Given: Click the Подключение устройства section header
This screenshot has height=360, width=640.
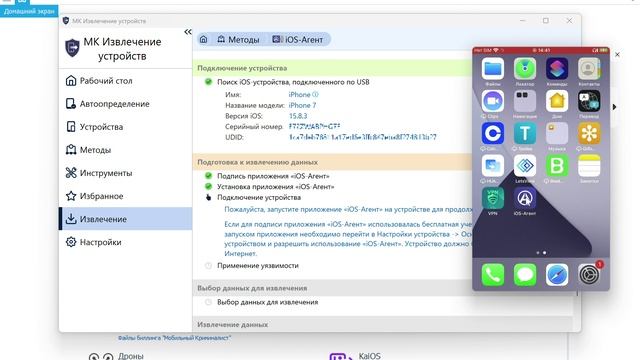Looking at the screenshot, I should (x=333, y=68).
